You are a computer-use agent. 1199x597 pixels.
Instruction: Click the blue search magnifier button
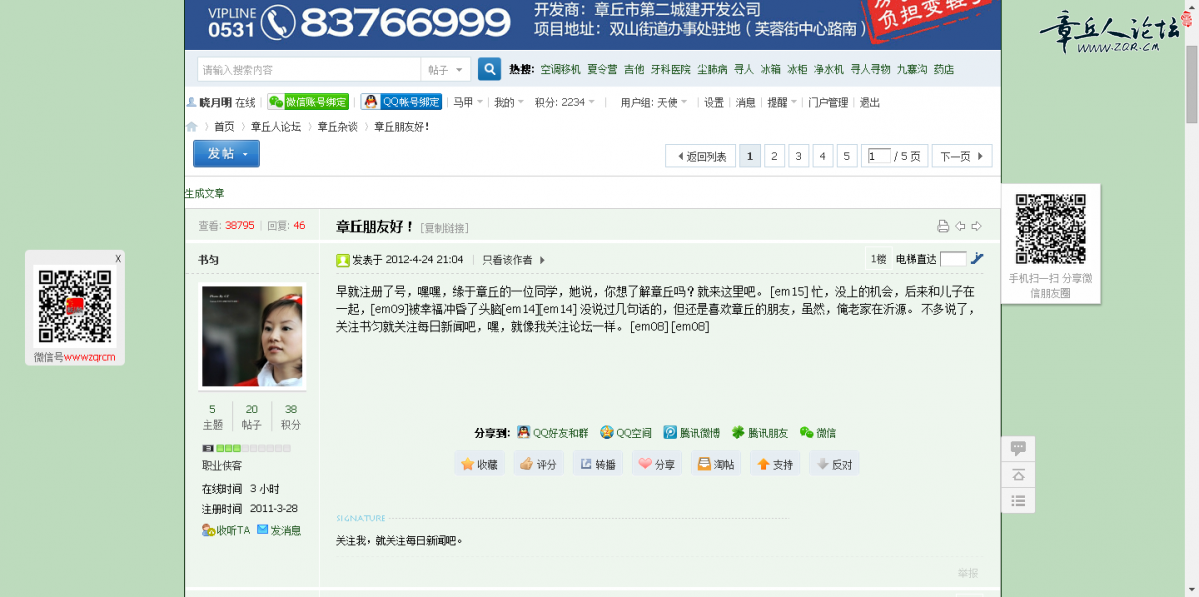489,69
